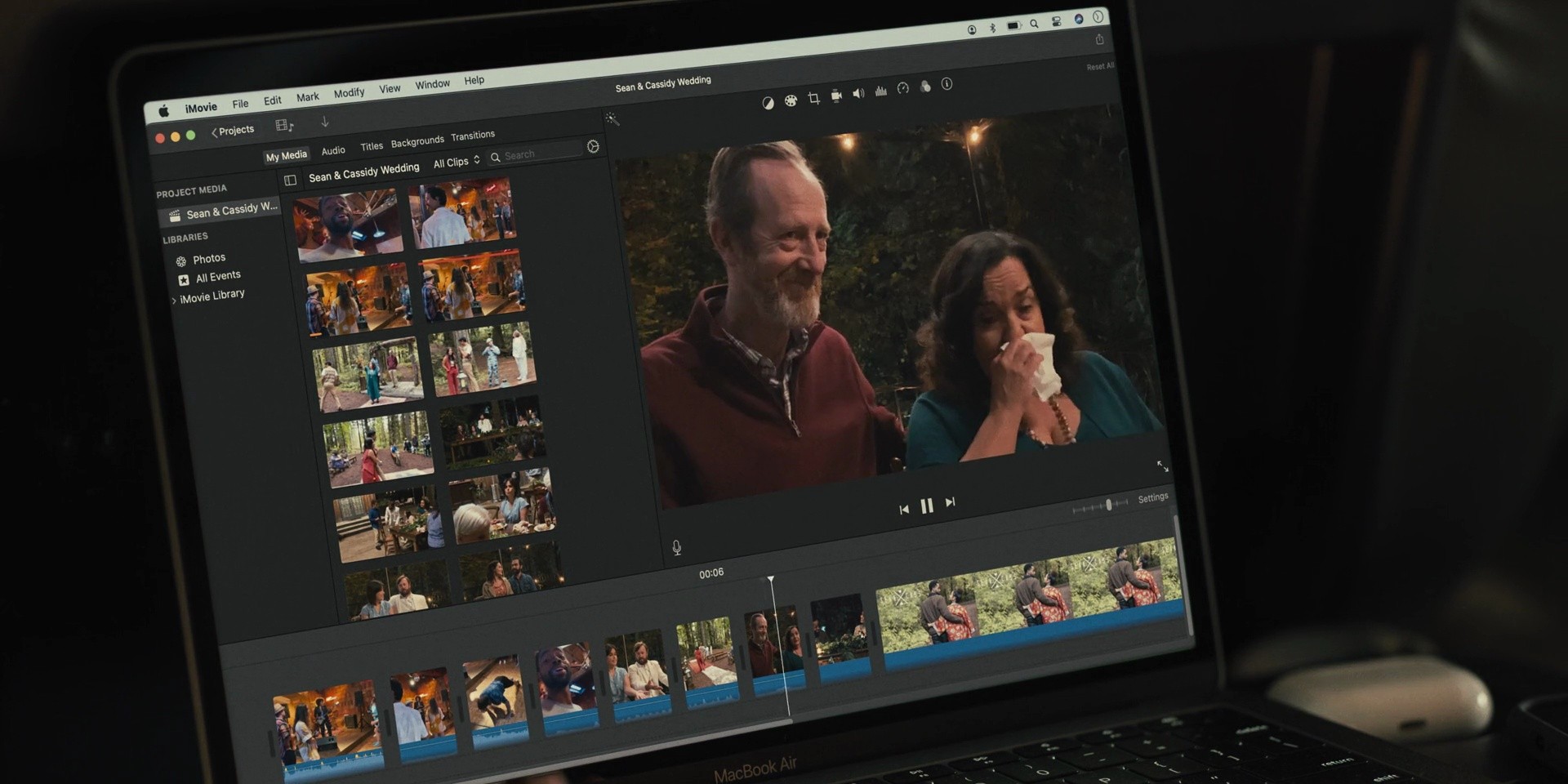Click the import media down arrow

point(325,122)
